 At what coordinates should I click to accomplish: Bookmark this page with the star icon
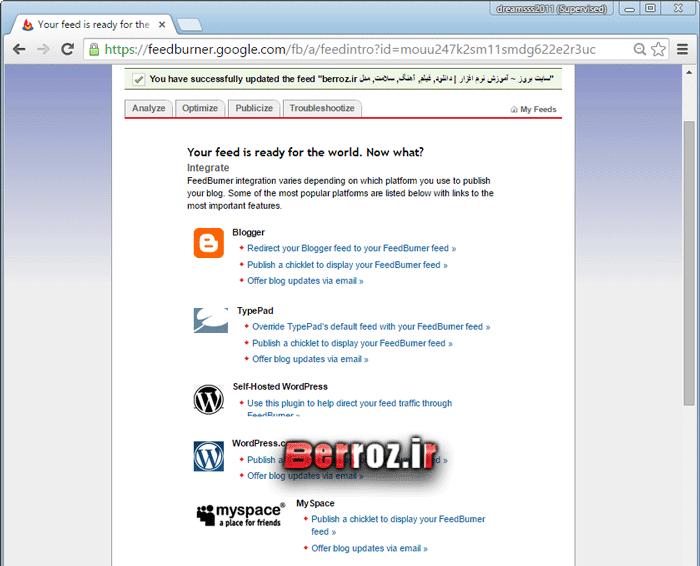[x=658, y=49]
